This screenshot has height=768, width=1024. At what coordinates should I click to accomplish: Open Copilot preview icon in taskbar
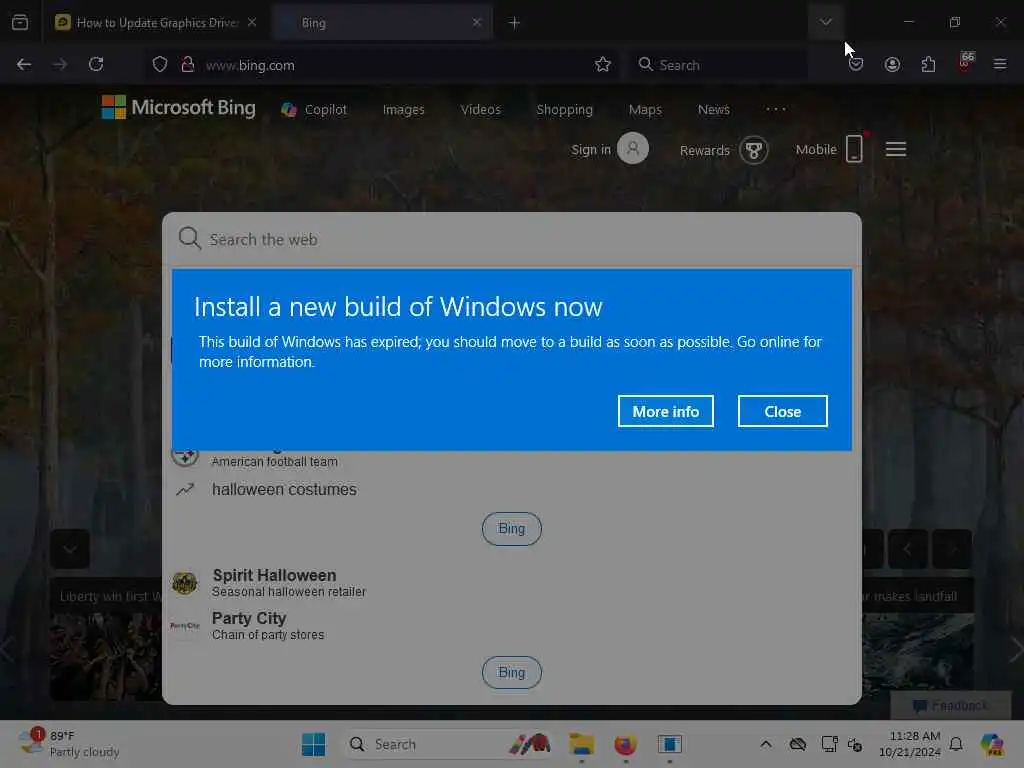point(992,744)
